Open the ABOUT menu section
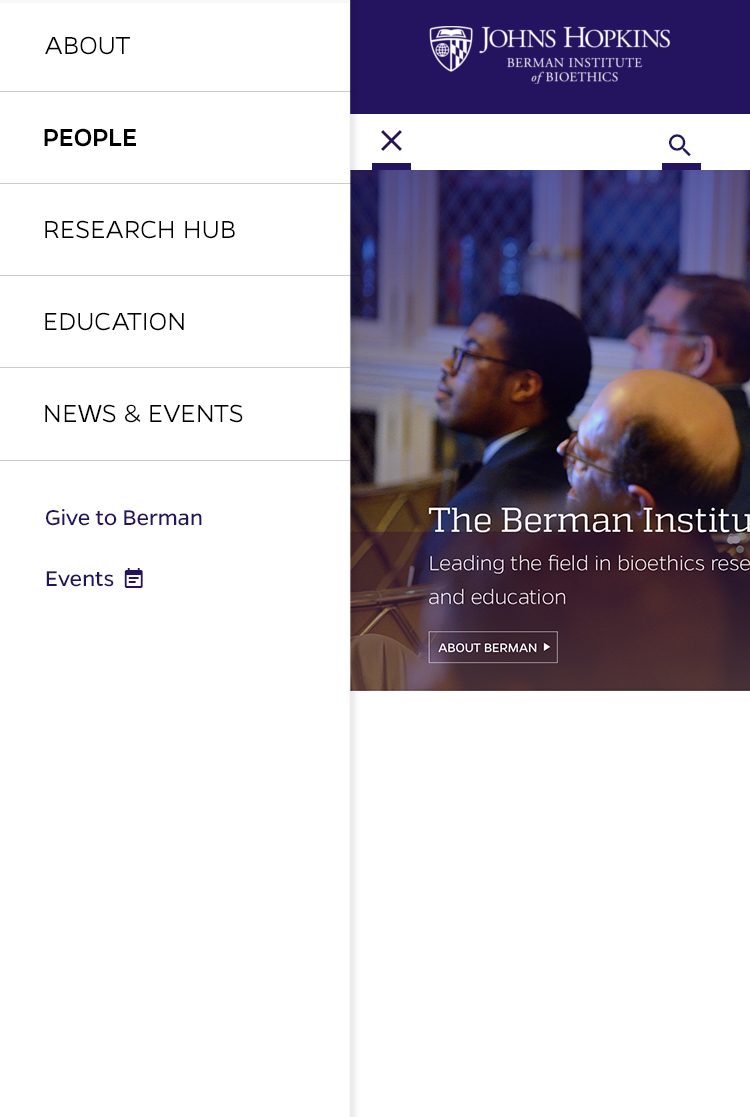This screenshot has height=1117, width=750. [175, 46]
